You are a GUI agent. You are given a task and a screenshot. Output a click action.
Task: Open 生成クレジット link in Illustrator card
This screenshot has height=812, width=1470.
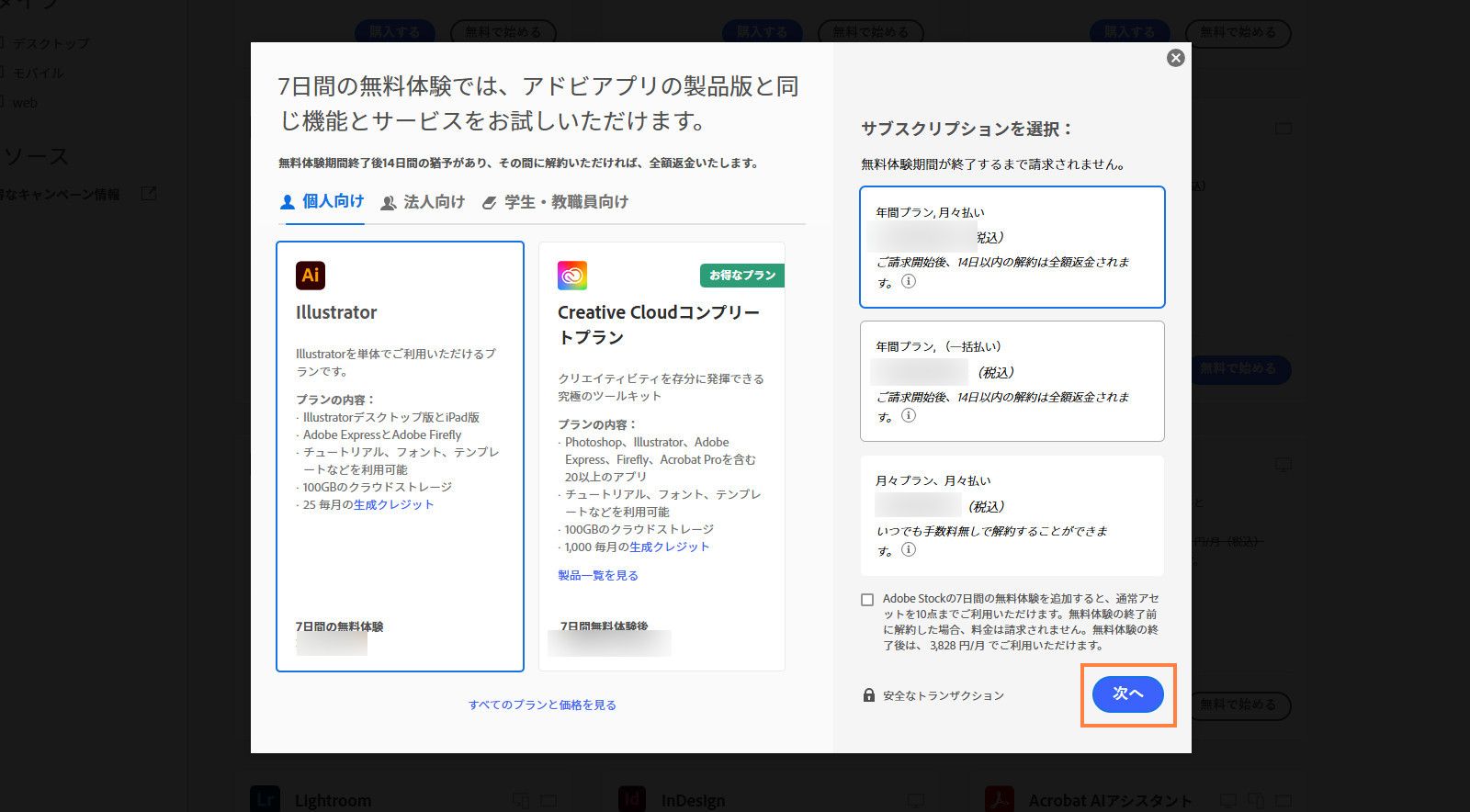393,504
